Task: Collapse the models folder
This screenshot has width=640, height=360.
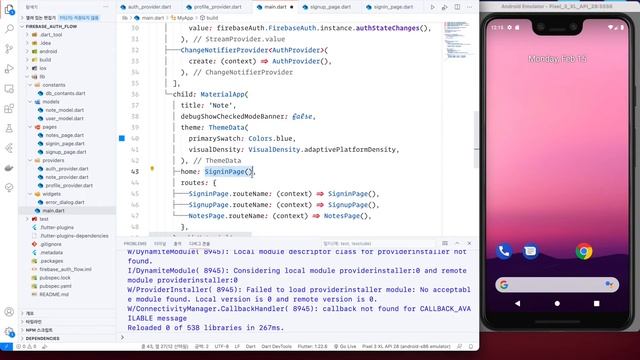Action: pyautogui.click(x=51, y=102)
